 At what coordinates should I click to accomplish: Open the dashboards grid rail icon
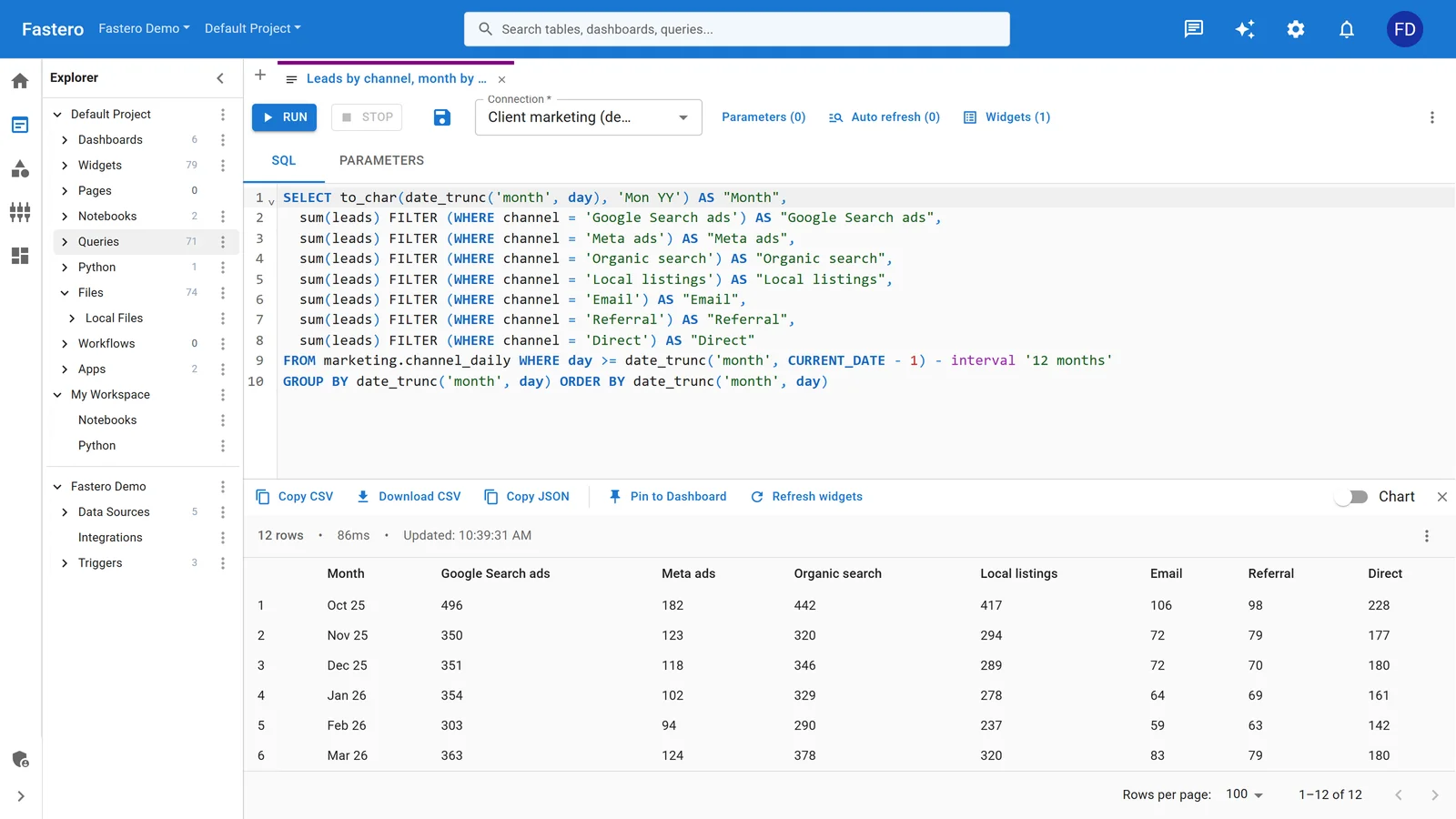click(x=20, y=256)
